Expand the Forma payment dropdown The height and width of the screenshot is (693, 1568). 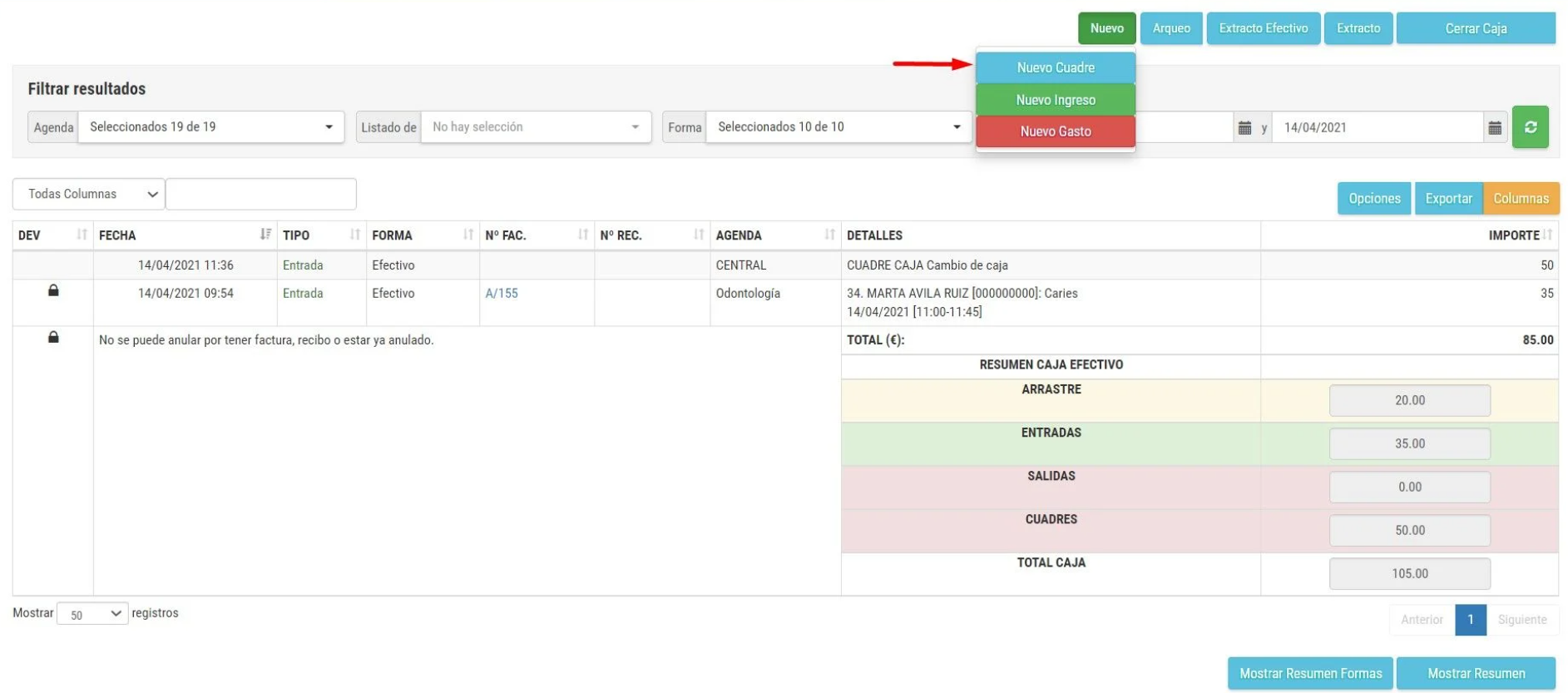(x=838, y=127)
